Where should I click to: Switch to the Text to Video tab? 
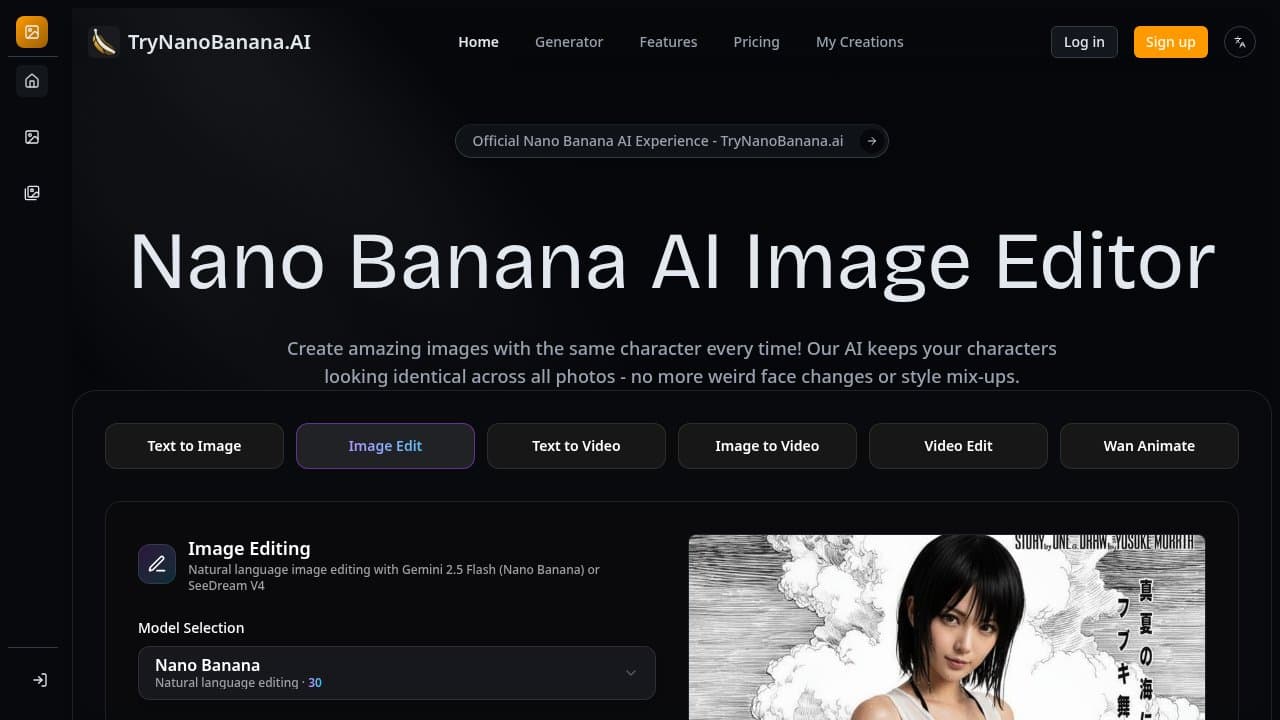click(576, 446)
